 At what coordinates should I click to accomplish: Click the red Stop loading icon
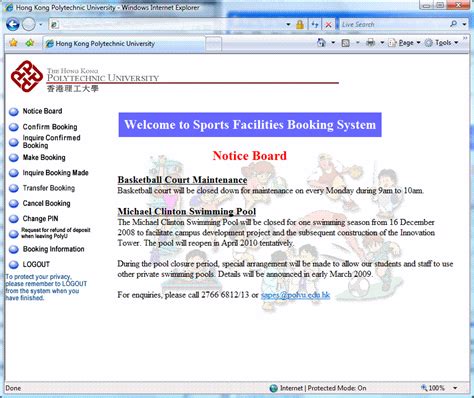pos(328,24)
